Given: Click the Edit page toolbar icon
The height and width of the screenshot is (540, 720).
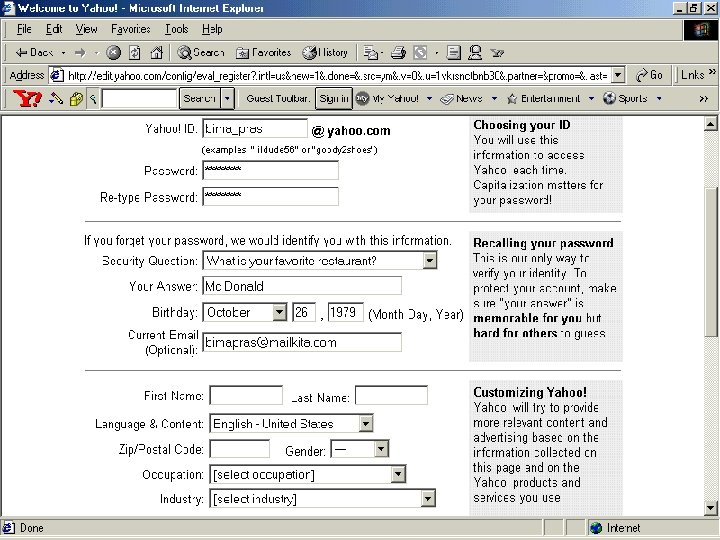Looking at the screenshot, I should pos(420,53).
